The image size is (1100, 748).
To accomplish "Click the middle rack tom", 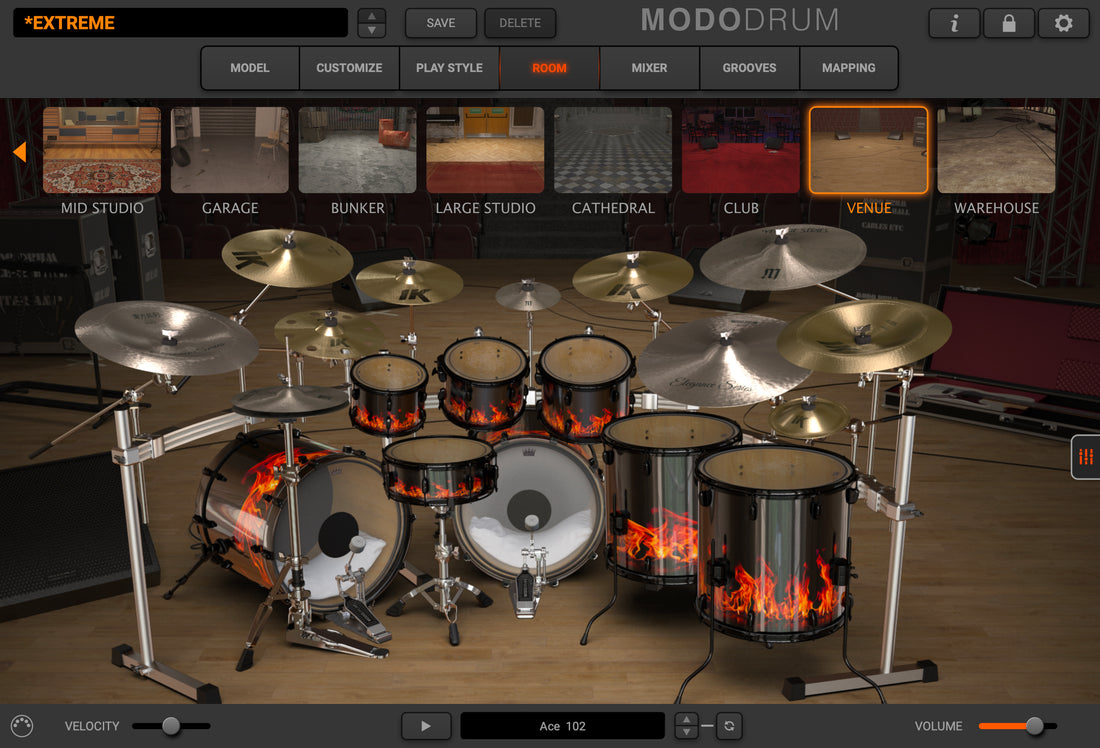I will point(483,382).
